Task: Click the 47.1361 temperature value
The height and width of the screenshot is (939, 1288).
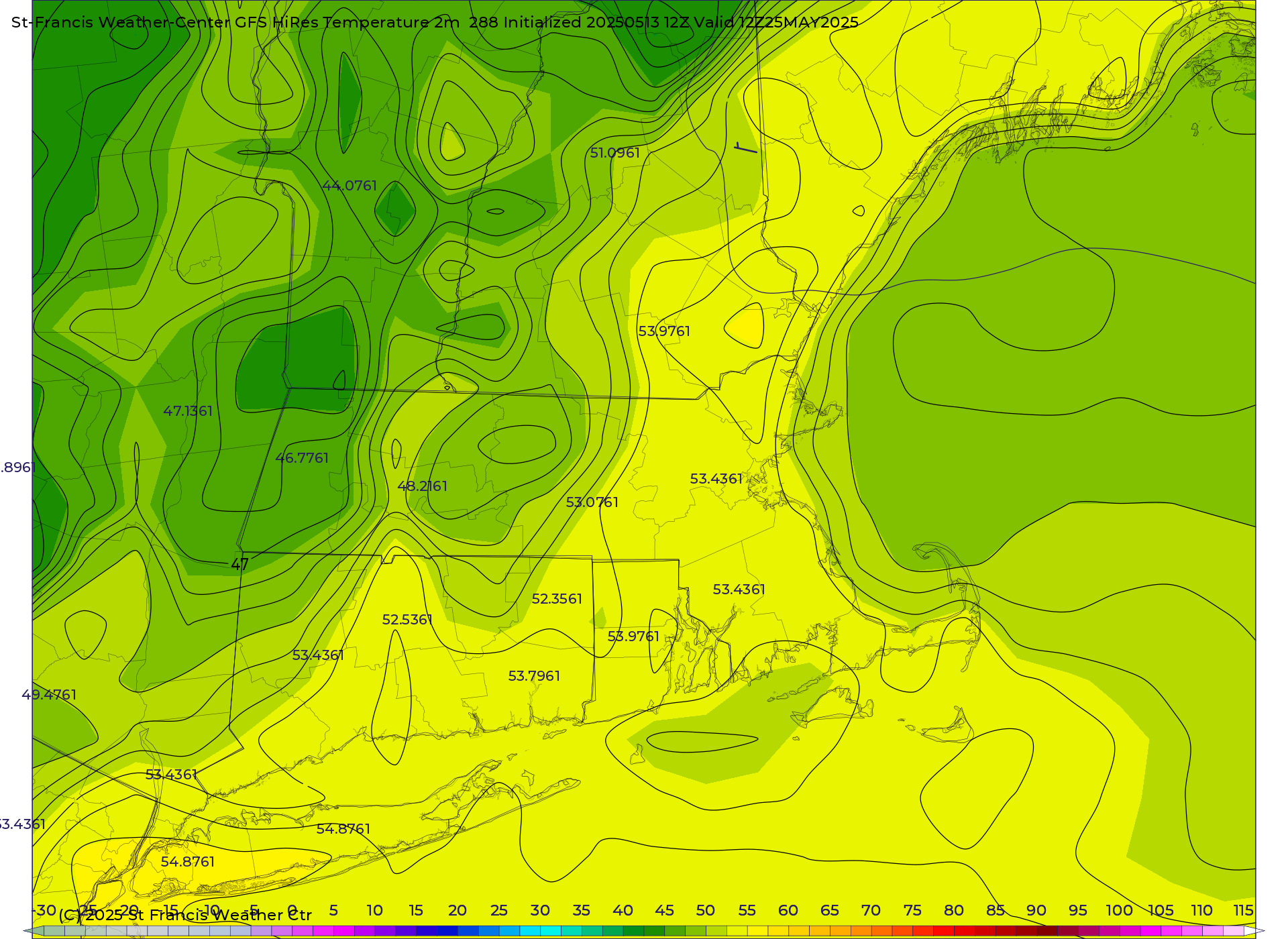Action: click(x=188, y=411)
